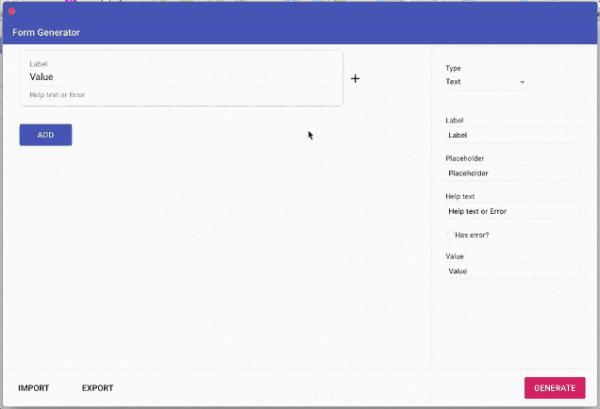This screenshot has width=600, height=409.
Task: Focus the Label input in properties panel
Action: coord(513,135)
